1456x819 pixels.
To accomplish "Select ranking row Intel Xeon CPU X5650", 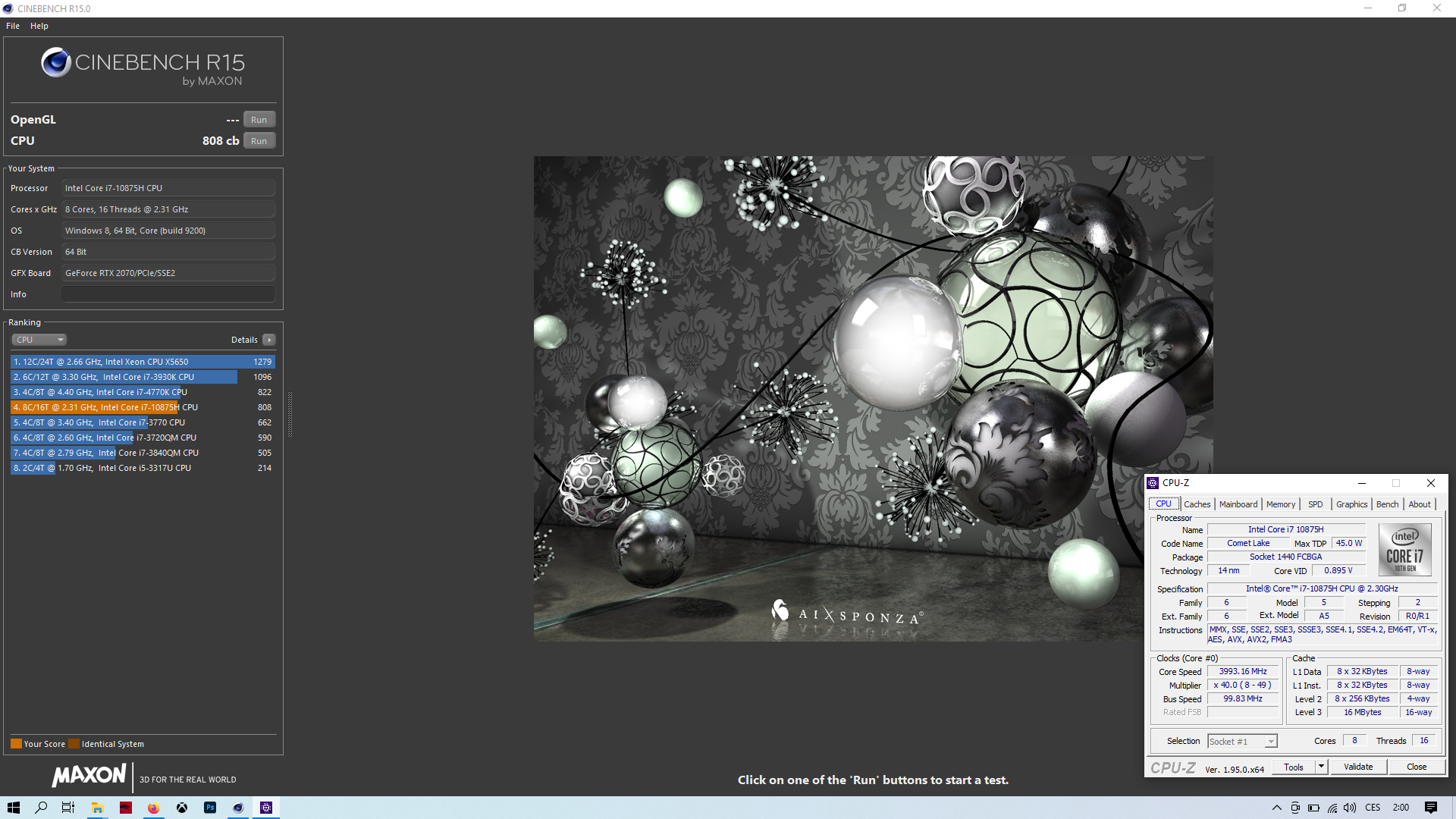I will pyautogui.click(x=143, y=362).
